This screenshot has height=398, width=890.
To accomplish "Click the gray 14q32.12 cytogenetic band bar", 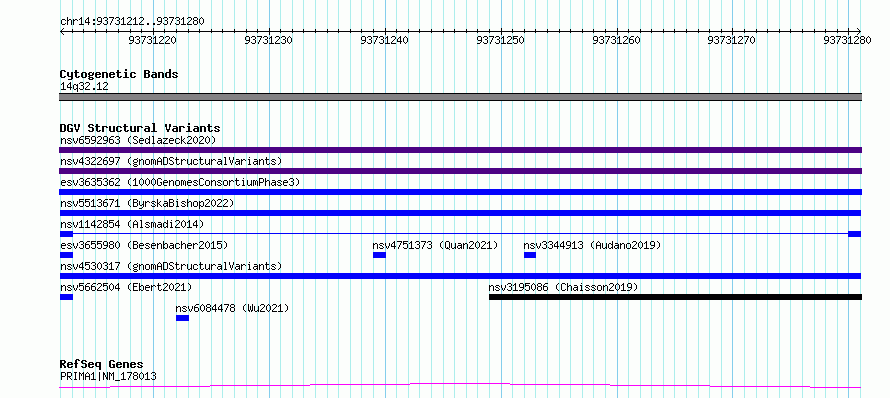I will click(460, 97).
